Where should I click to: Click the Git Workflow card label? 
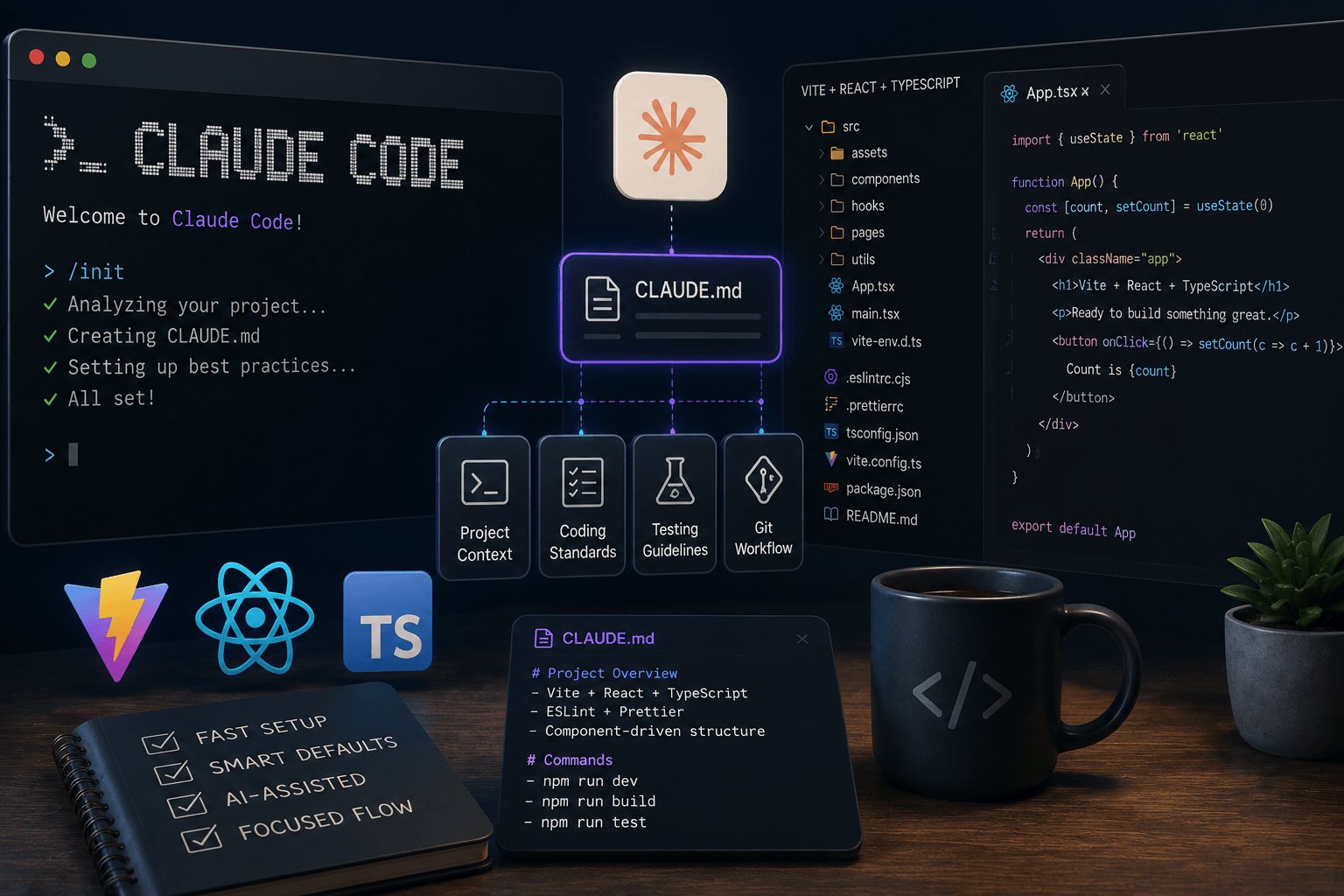click(764, 537)
